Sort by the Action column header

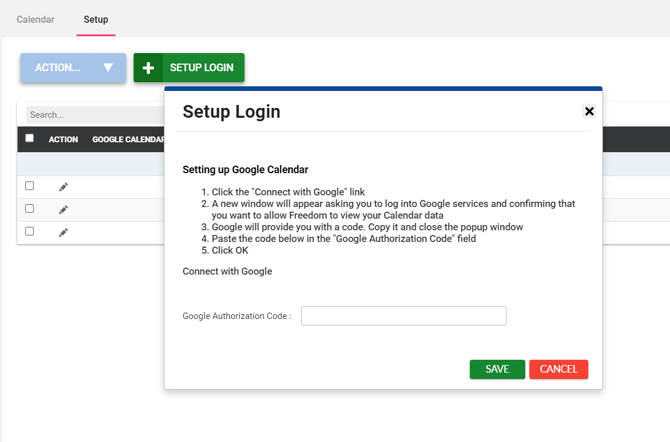pyautogui.click(x=63, y=139)
